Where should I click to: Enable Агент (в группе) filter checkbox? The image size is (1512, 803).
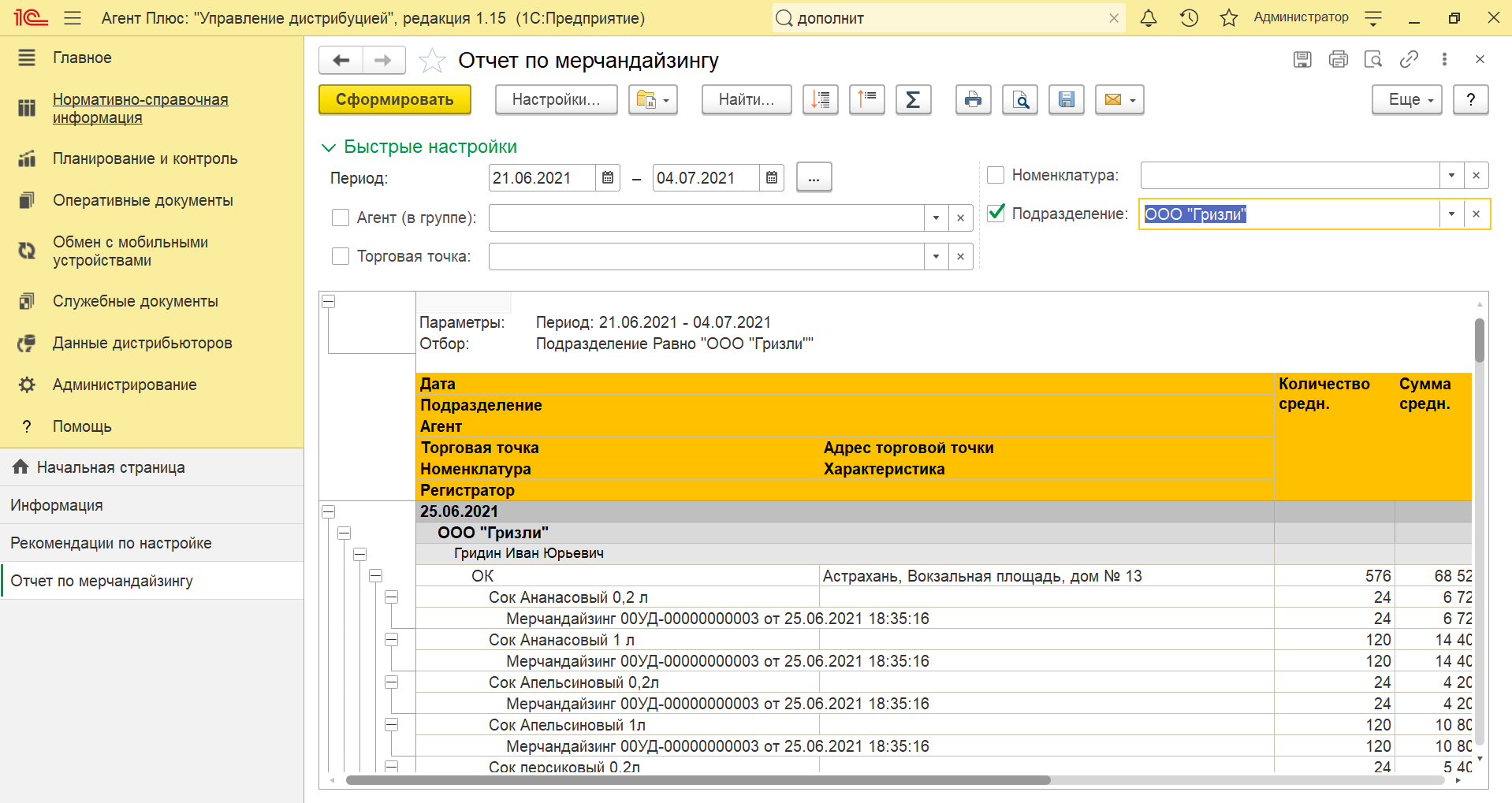(x=341, y=217)
